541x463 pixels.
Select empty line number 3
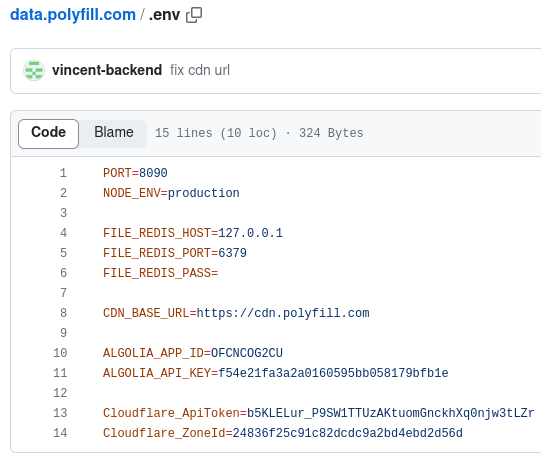[x=63, y=213]
